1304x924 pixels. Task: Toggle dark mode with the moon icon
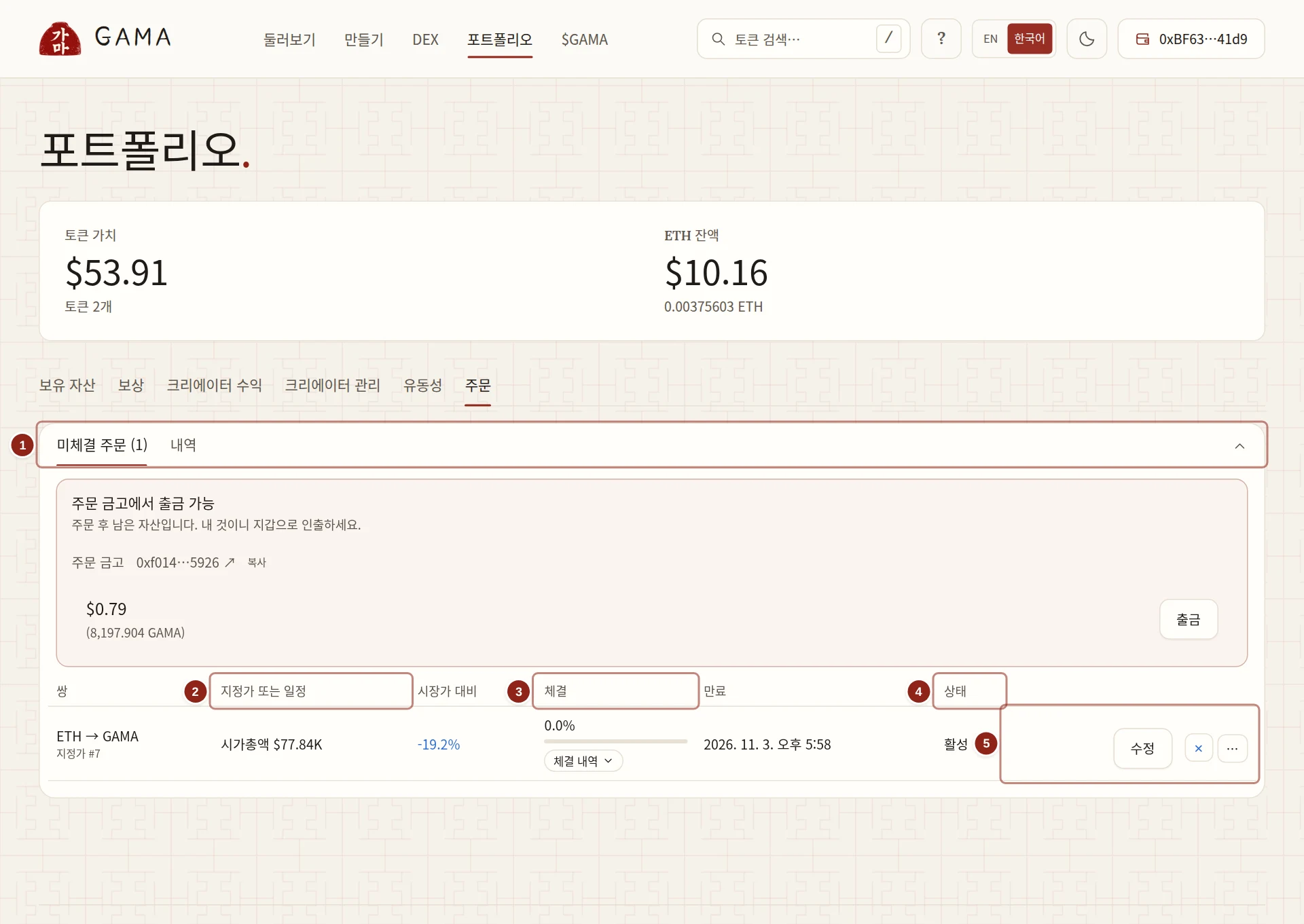point(1087,39)
